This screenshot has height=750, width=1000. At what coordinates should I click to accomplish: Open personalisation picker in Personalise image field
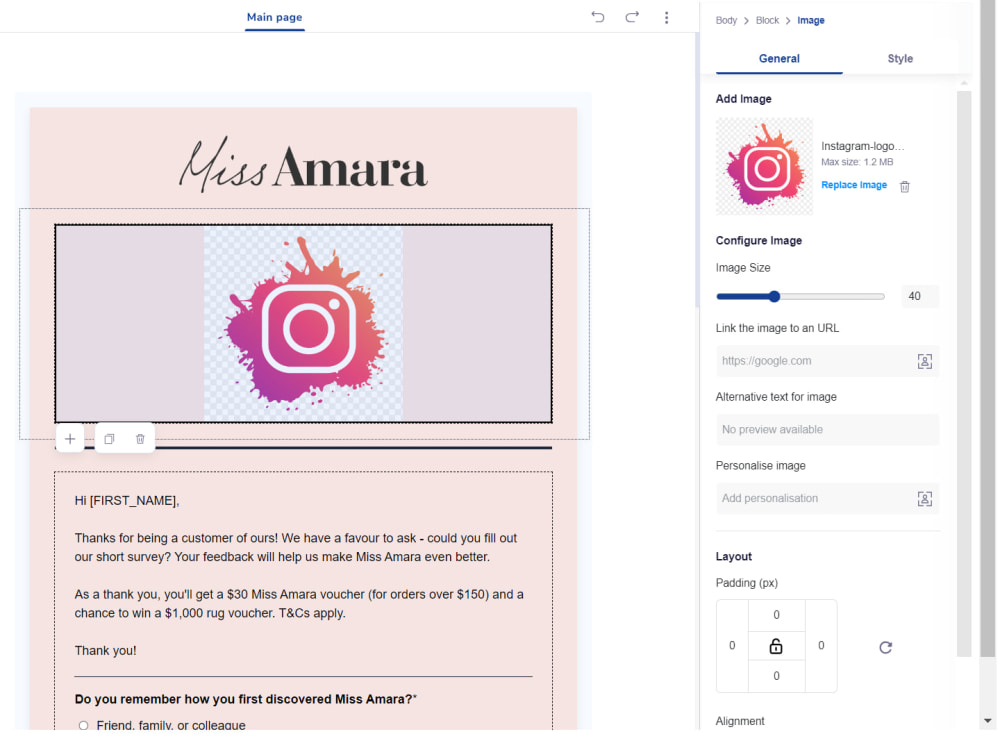coord(924,499)
